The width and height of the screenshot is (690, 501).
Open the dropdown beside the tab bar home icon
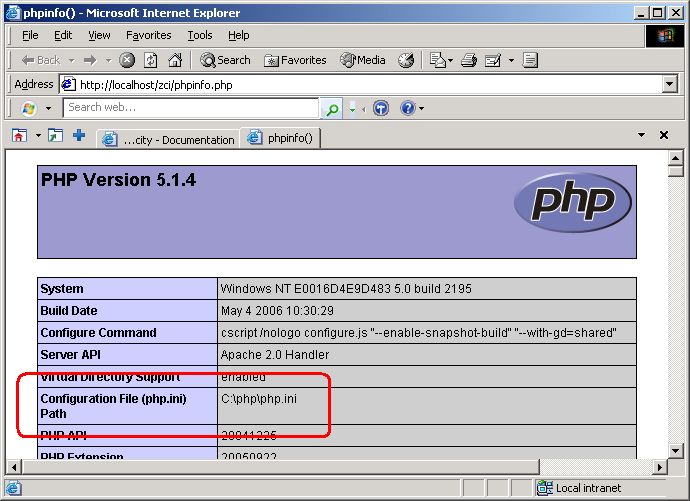[38, 135]
